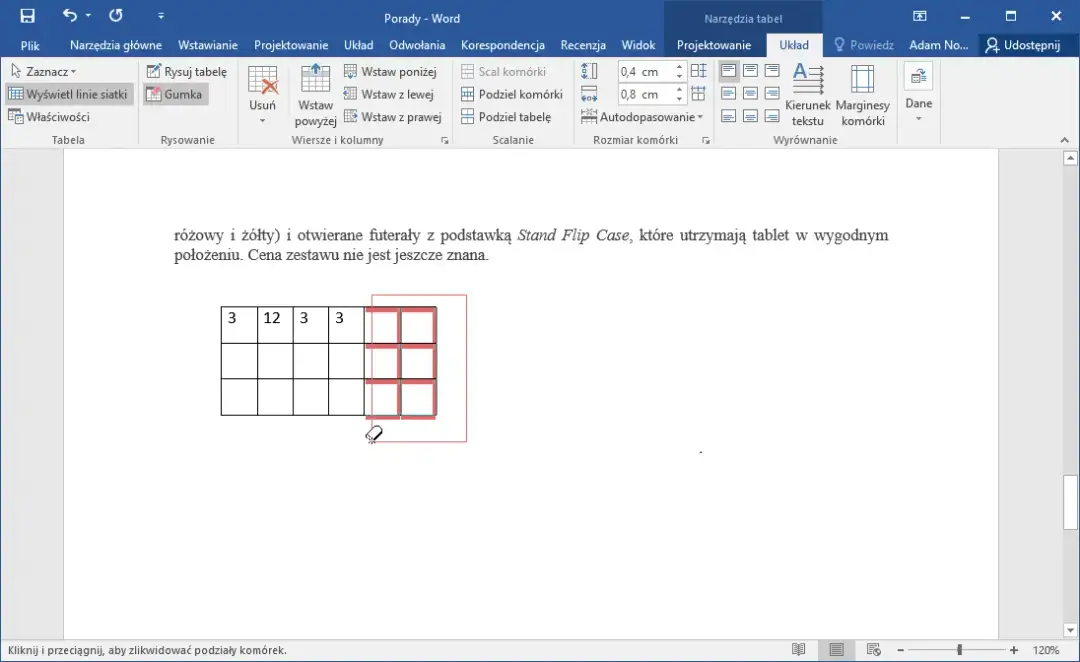The height and width of the screenshot is (662, 1080).
Task: Switch to the Korespondencja ribbon tab
Action: [503, 44]
